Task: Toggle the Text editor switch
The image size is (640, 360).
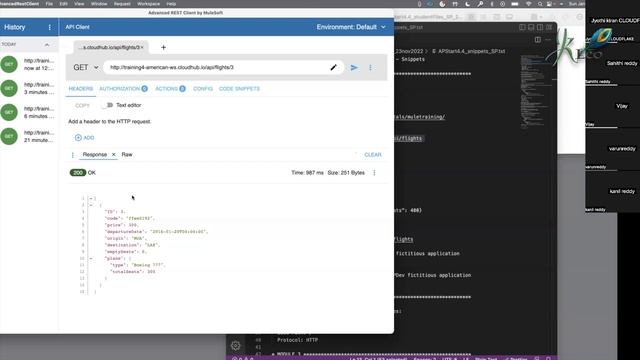Action: [108, 105]
